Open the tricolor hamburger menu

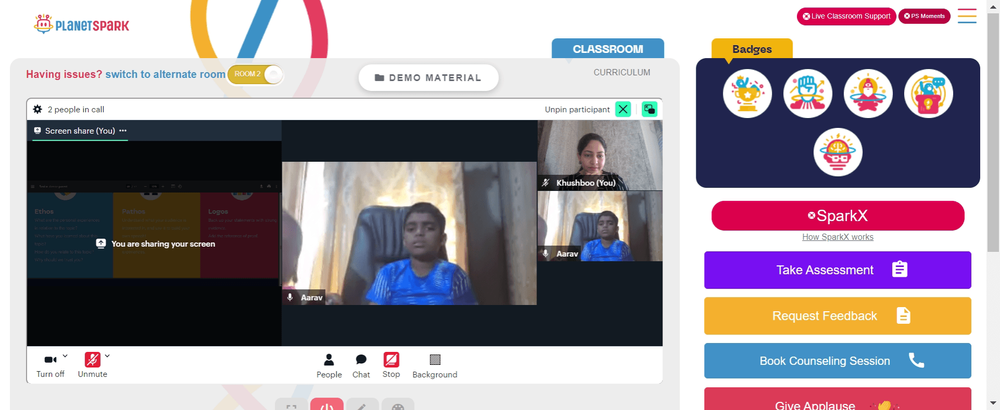click(x=967, y=16)
